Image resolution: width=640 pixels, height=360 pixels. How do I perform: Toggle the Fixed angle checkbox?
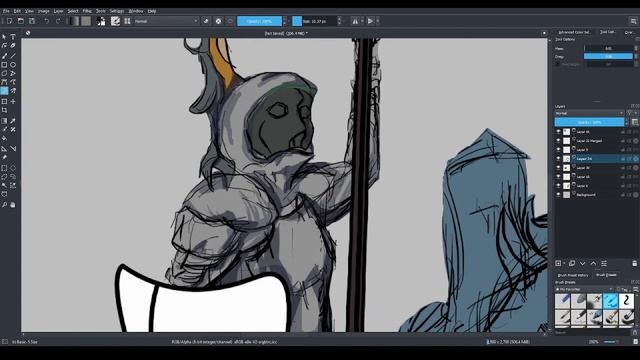coord(558,64)
